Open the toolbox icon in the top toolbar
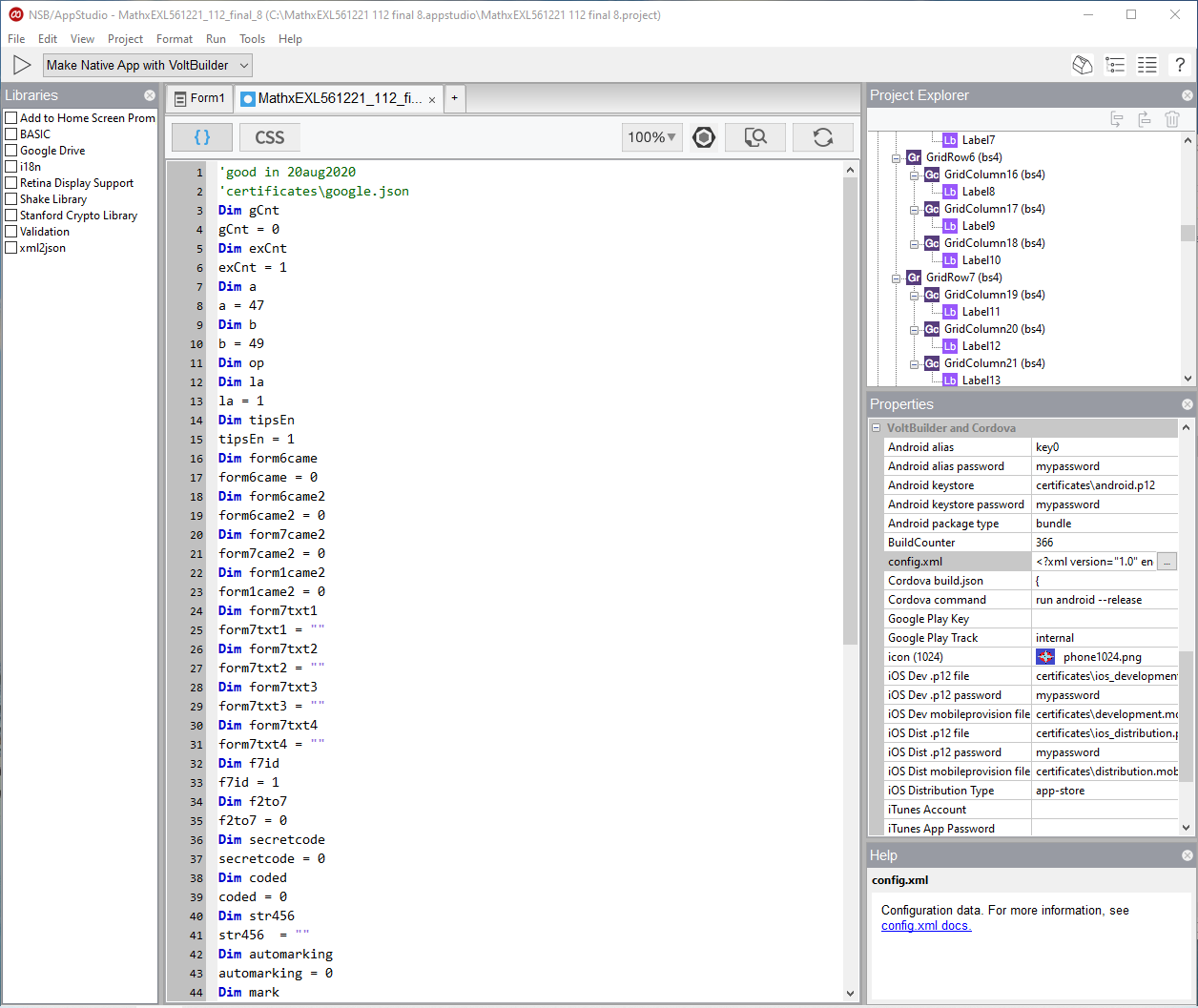Viewport: 1198px width, 1008px height. coord(1082,65)
